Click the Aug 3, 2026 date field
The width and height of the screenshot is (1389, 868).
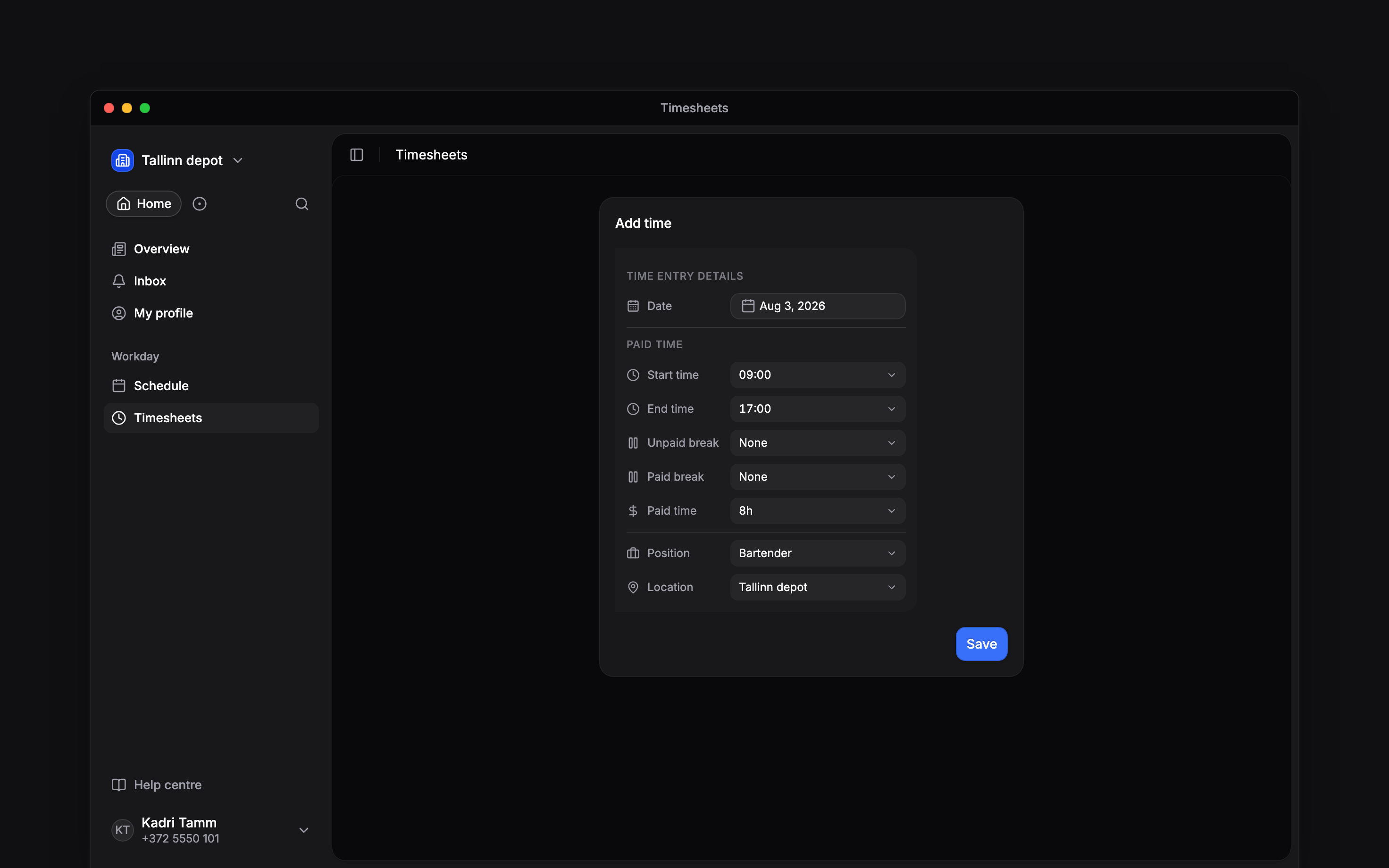tap(817, 306)
